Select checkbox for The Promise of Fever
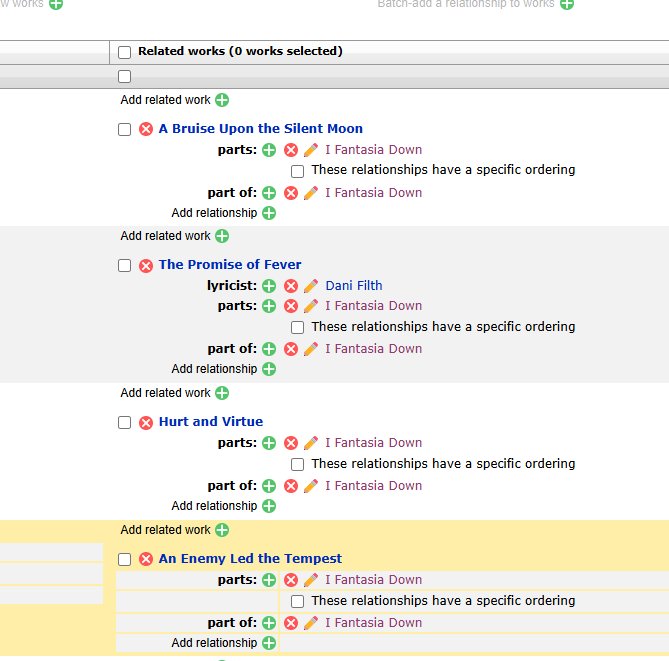Image resolution: width=669 pixels, height=661 pixels. (124, 265)
